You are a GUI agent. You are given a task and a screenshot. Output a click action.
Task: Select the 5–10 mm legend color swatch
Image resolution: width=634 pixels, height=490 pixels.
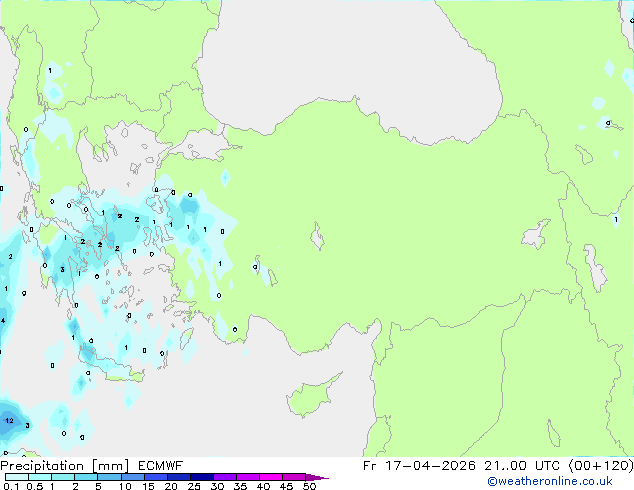click(x=109, y=477)
